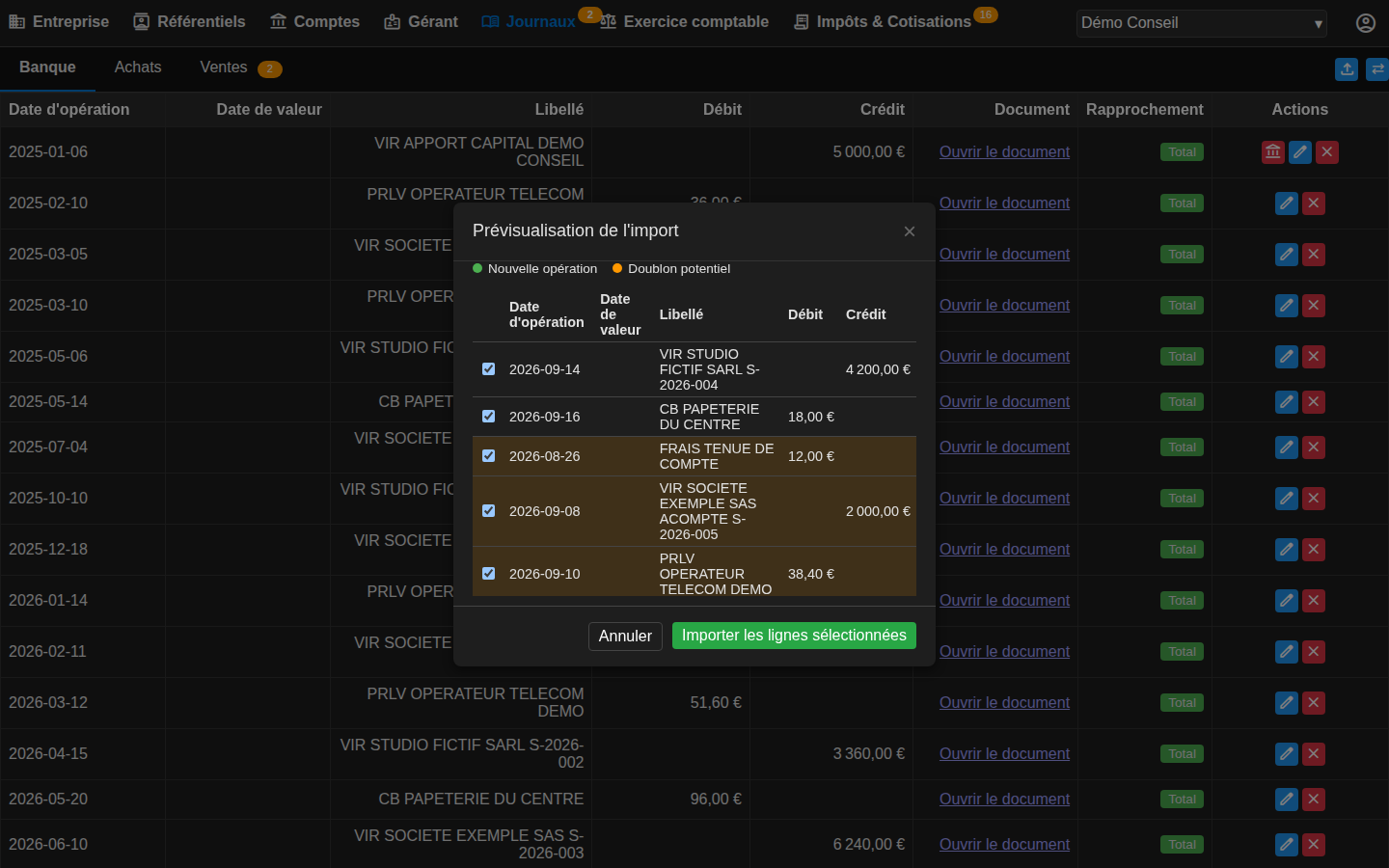
Task: Open the Entreprise menu
Action: click(x=59, y=22)
